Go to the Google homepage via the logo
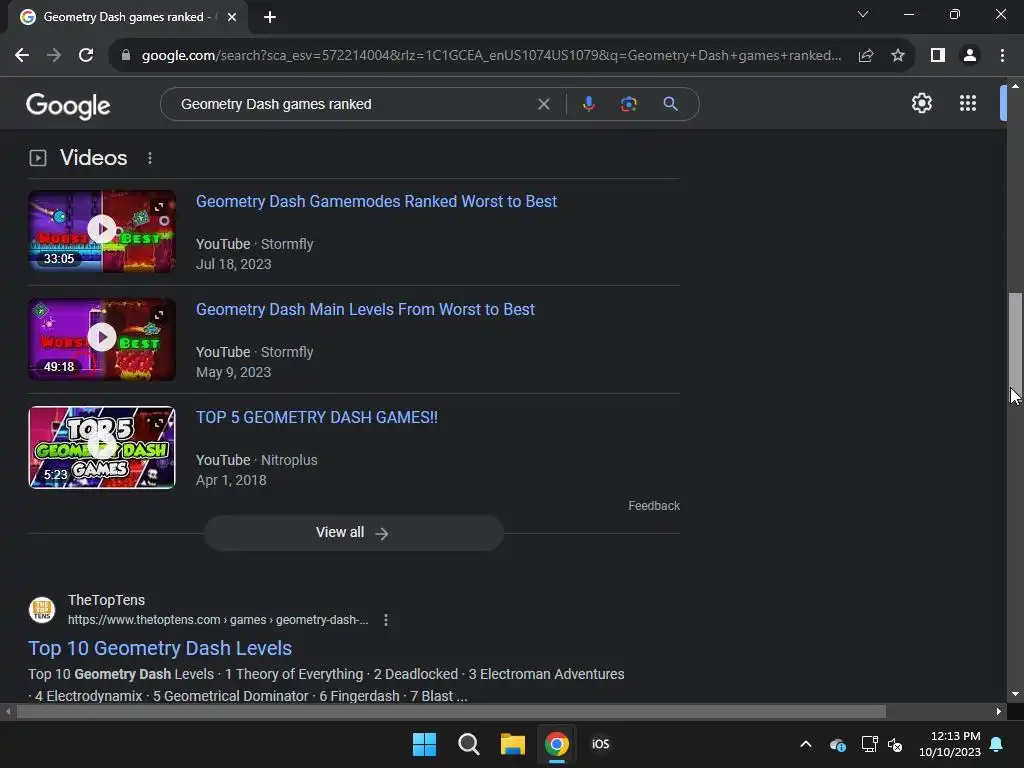 click(68, 105)
